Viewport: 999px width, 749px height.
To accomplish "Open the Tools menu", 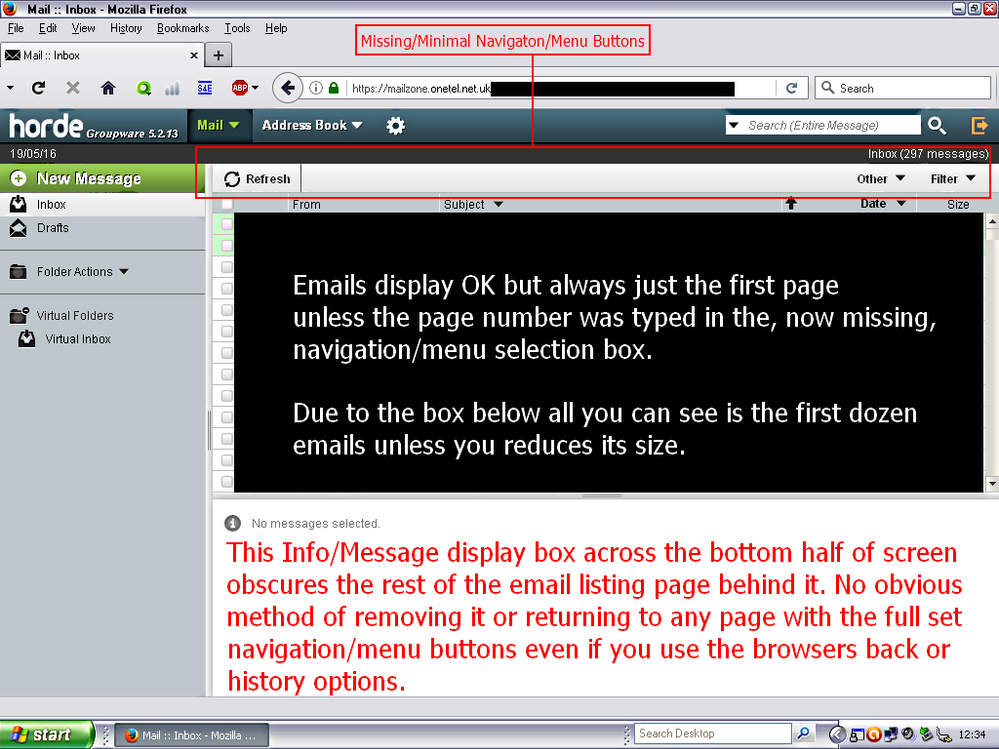I will (237, 28).
